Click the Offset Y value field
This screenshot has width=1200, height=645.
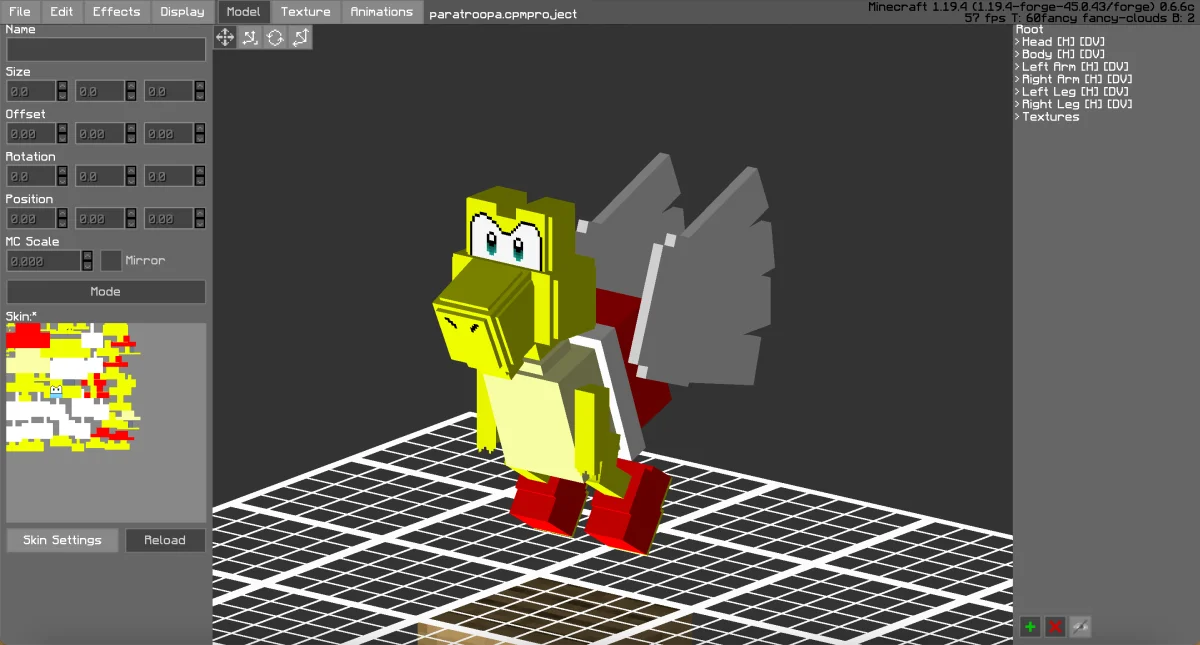click(x=100, y=134)
